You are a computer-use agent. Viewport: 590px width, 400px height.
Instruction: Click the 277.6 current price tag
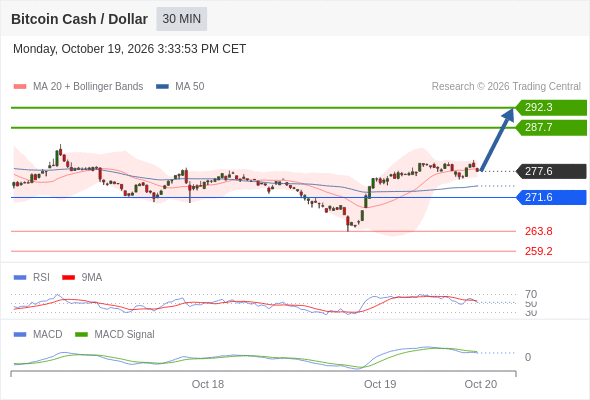tap(551, 172)
